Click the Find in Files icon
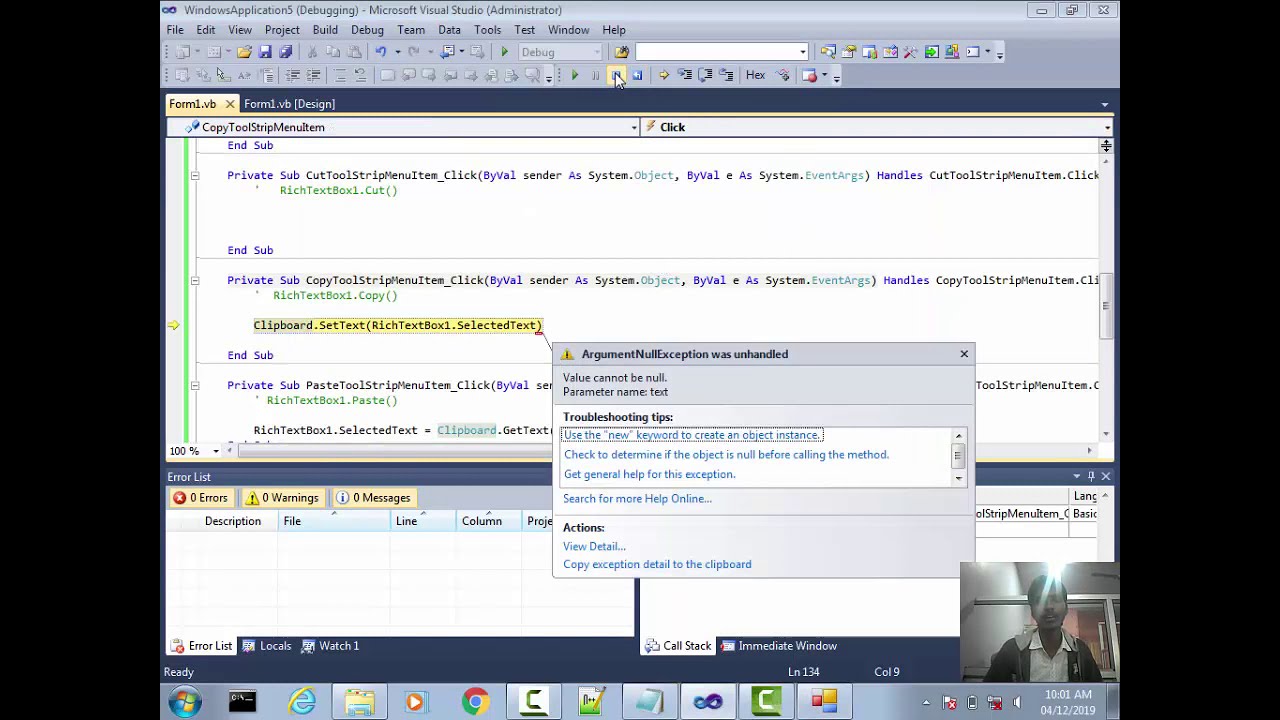The height and width of the screenshot is (720, 1280). 622,52
